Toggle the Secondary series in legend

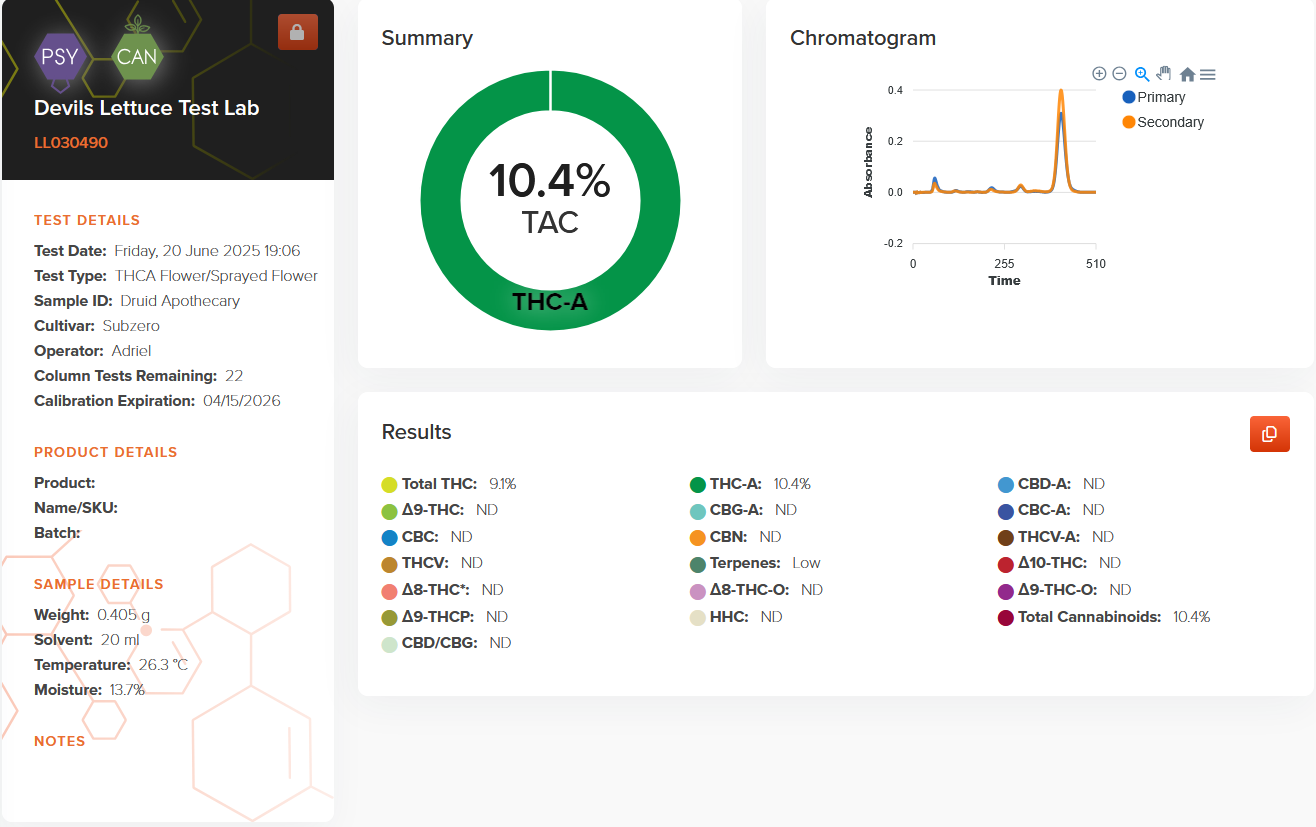(x=1162, y=122)
